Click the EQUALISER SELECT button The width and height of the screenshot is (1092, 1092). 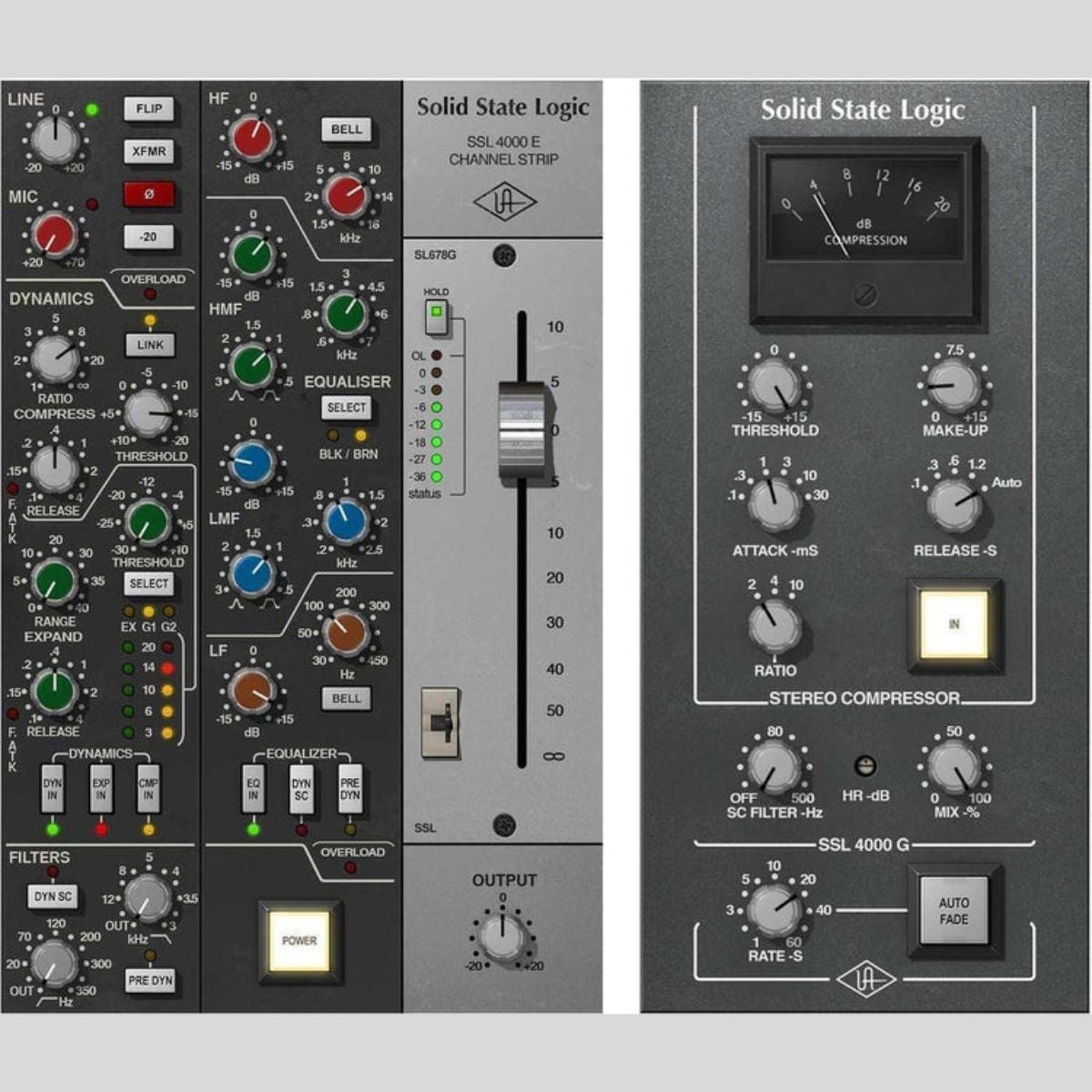(x=346, y=408)
